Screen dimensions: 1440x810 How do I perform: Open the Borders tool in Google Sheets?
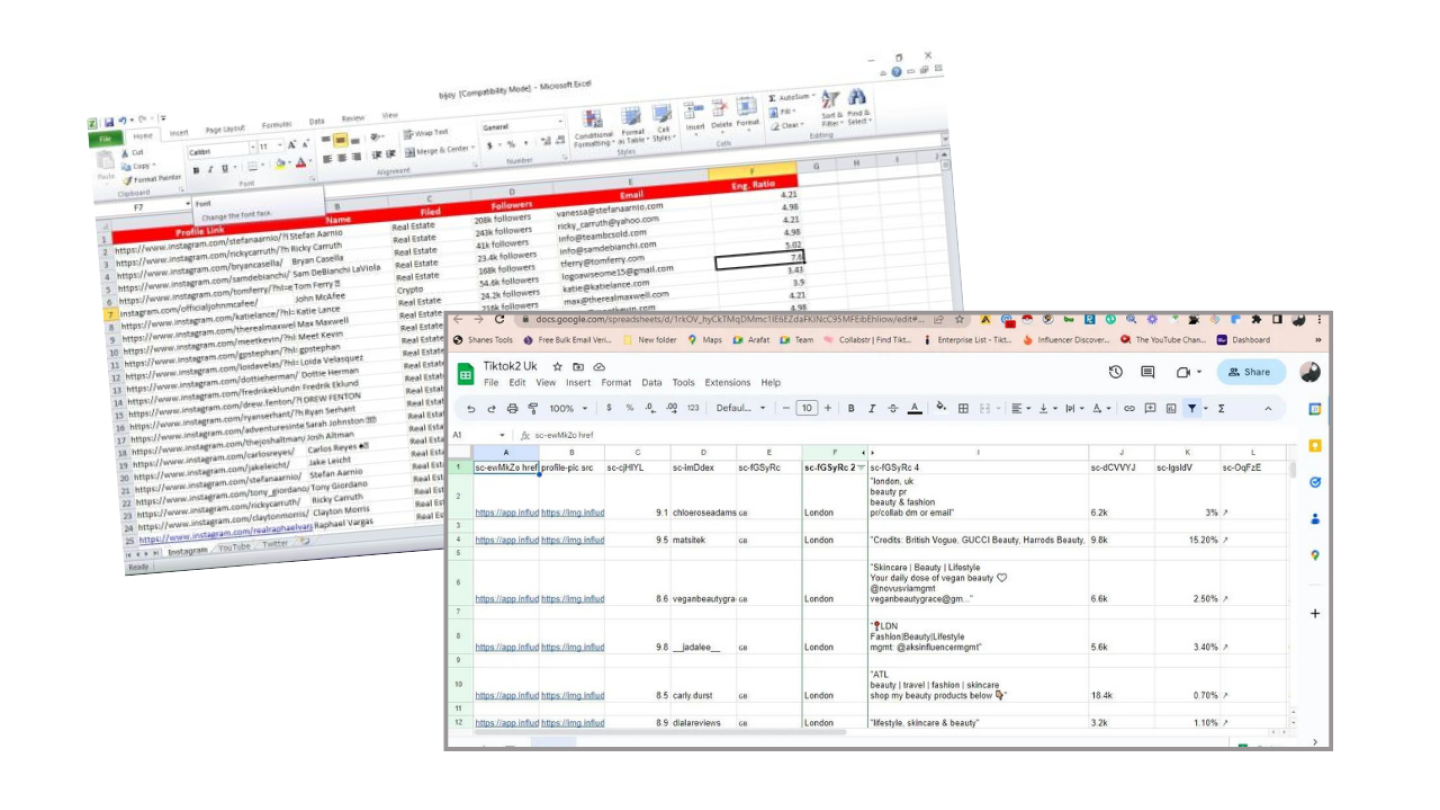click(963, 408)
